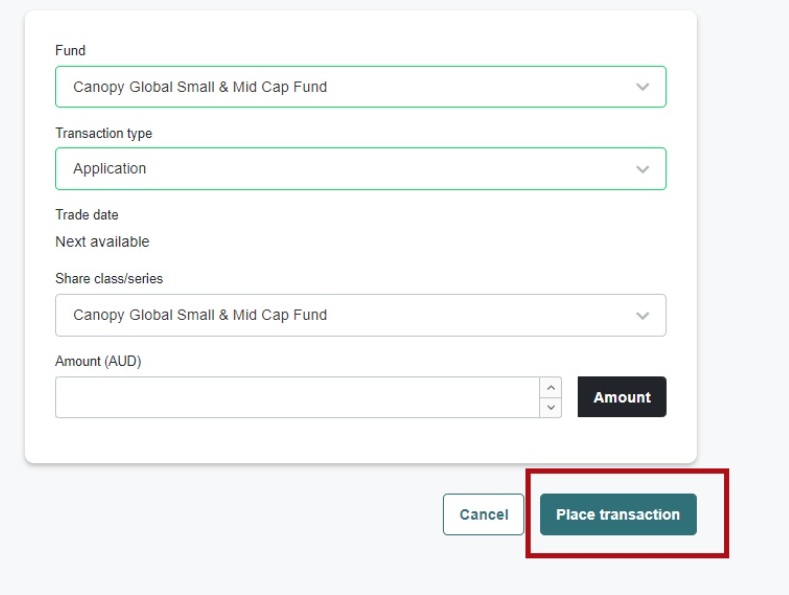789x595 pixels.
Task: Click the Transaction type chevron arrow
Action: tap(642, 169)
